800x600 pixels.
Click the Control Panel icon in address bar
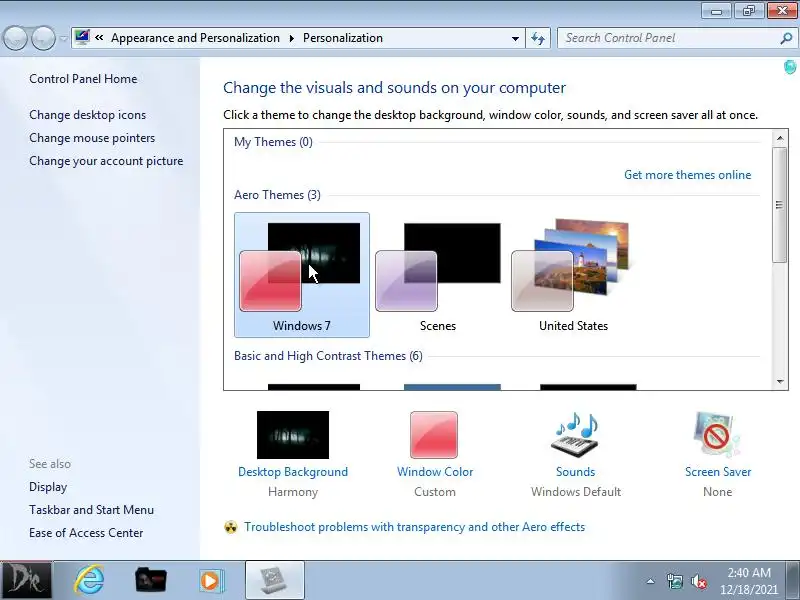pyautogui.click(x=82, y=37)
